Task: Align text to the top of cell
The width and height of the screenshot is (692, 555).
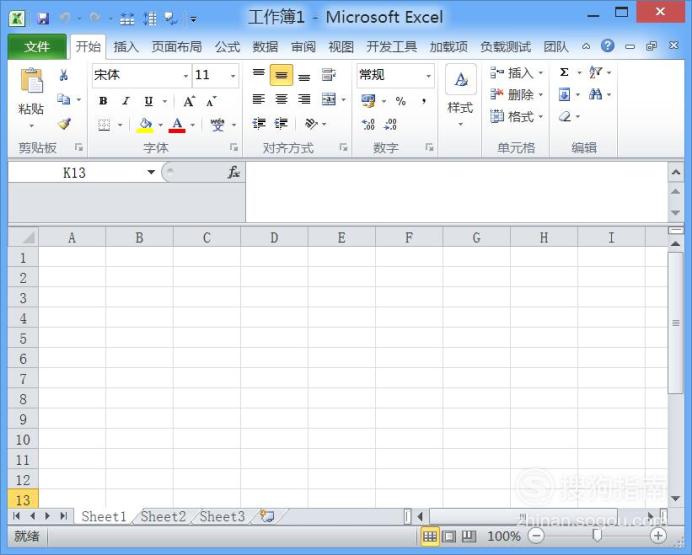Action: pos(259,74)
